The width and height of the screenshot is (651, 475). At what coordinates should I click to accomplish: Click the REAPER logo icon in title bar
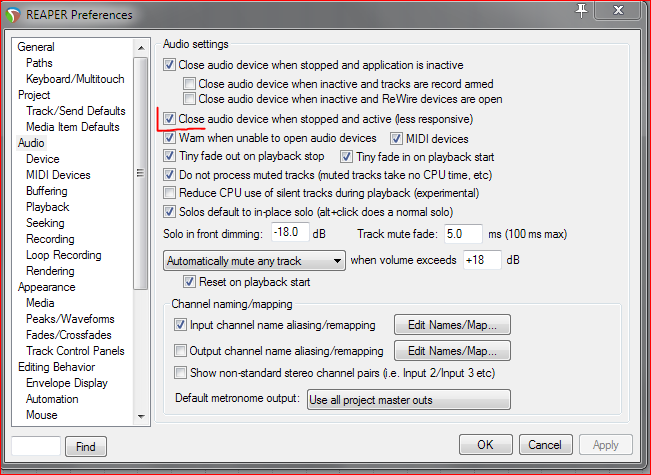13,15
